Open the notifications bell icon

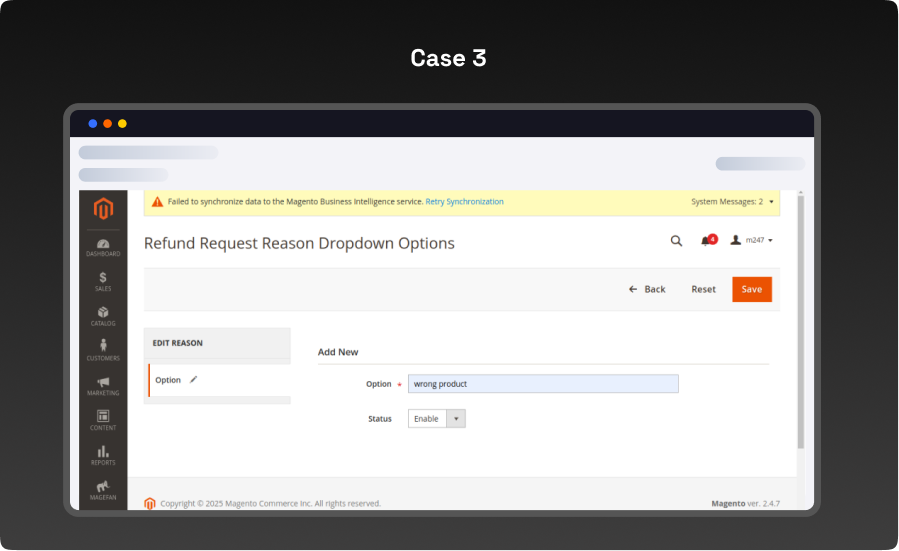pos(707,240)
